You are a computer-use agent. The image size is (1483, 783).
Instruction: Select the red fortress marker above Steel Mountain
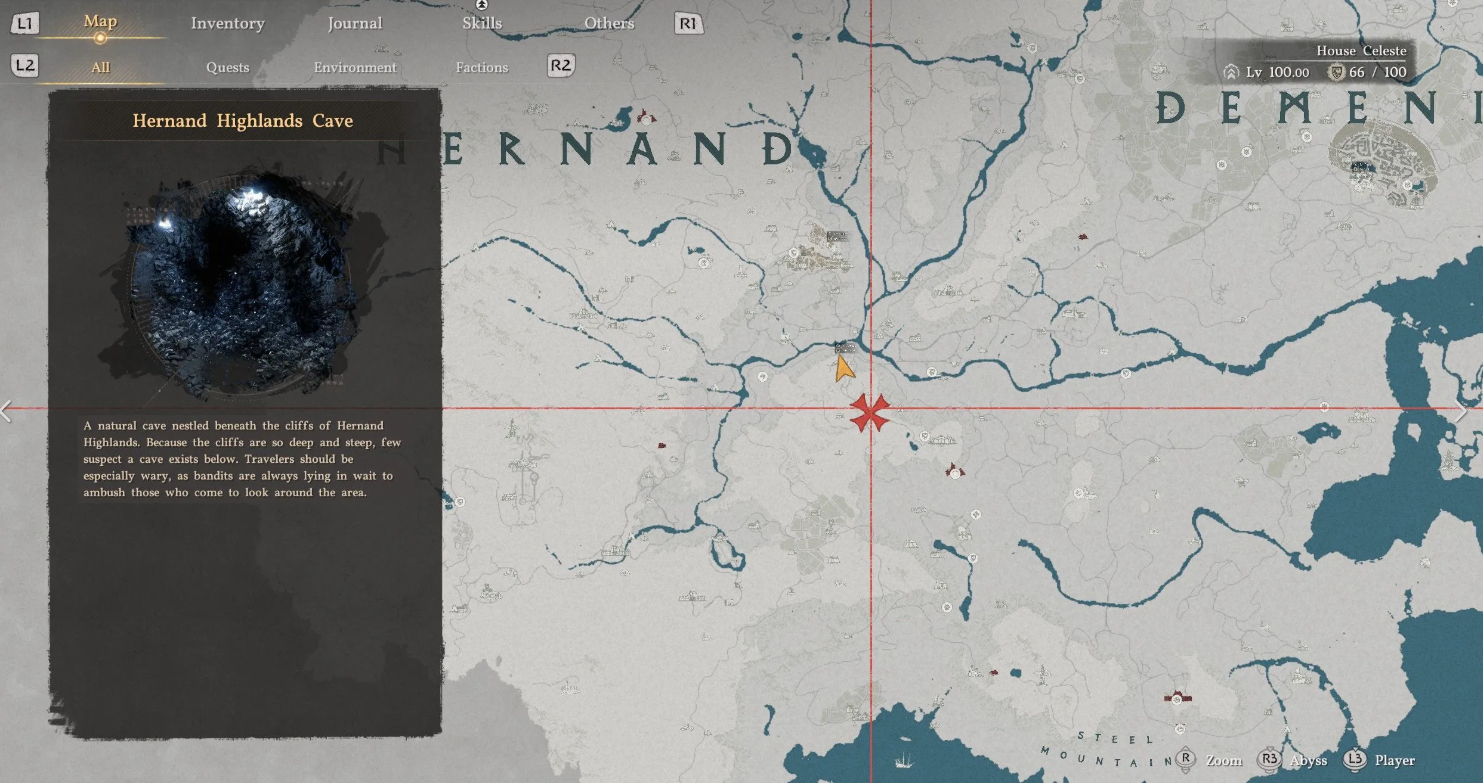(1179, 696)
